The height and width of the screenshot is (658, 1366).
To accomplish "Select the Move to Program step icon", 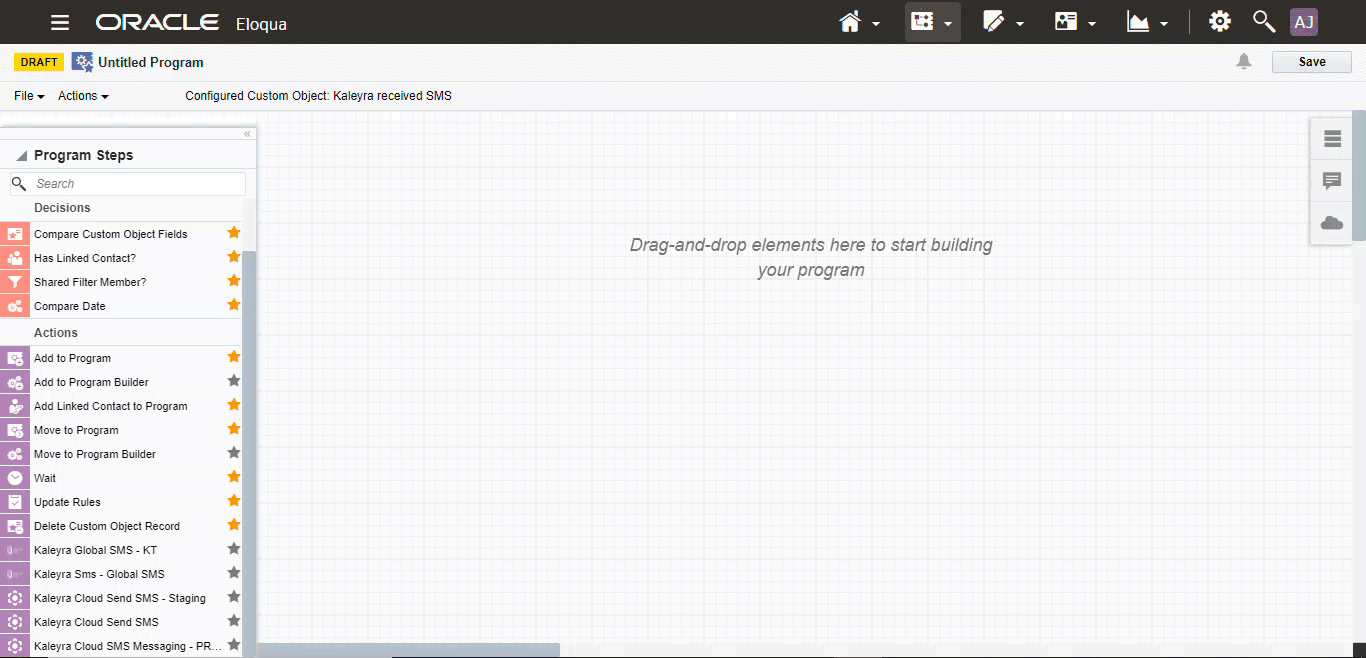I will click(x=15, y=430).
